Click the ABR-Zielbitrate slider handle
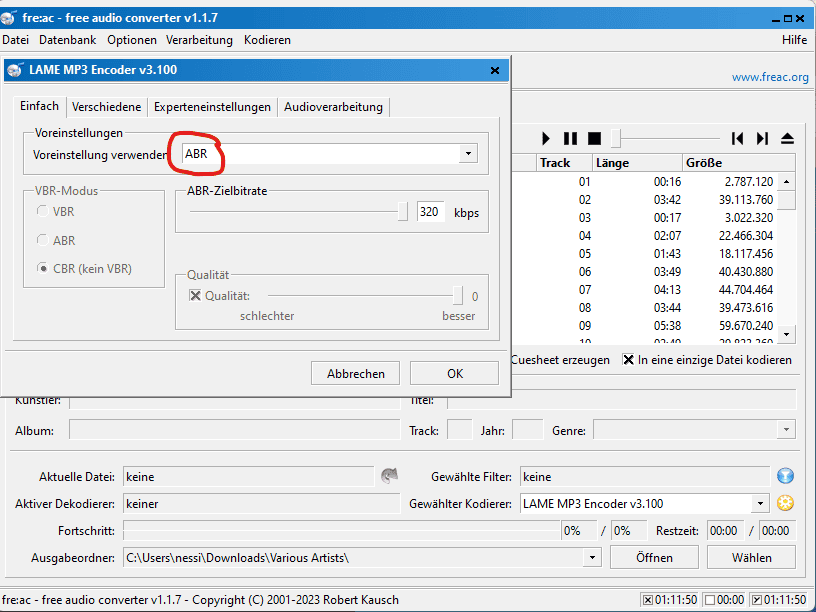816x612 pixels. (403, 211)
